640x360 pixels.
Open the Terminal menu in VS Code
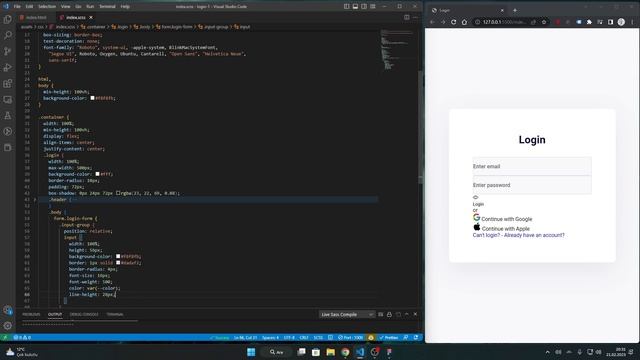click(x=107, y=7)
